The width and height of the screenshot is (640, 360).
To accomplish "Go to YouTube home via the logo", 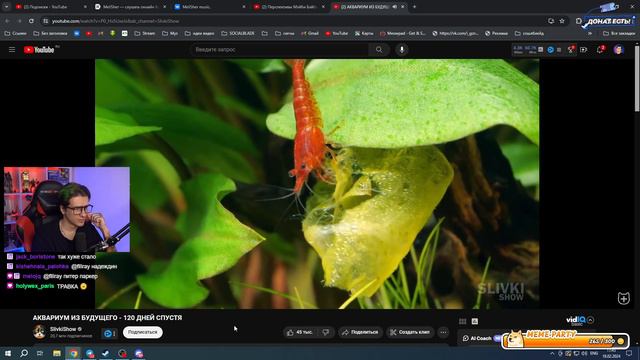I will (x=39, y=50).
